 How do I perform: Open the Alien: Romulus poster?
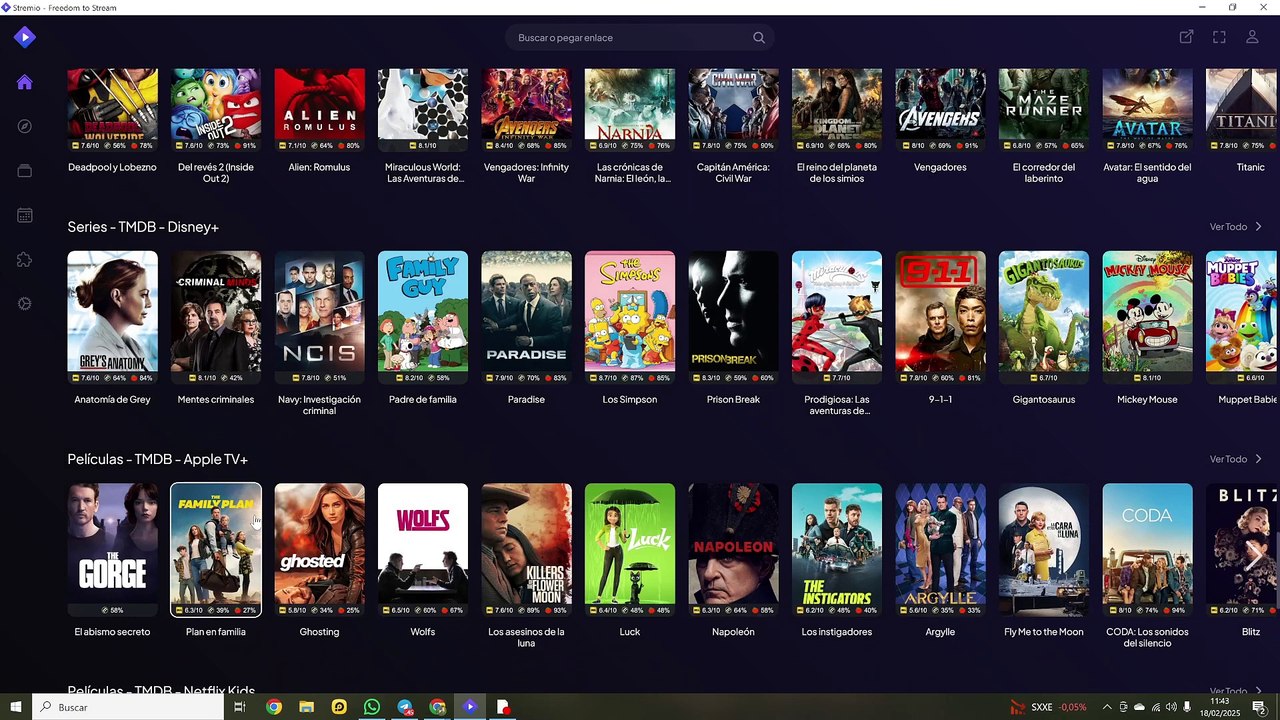click(319, 110)
